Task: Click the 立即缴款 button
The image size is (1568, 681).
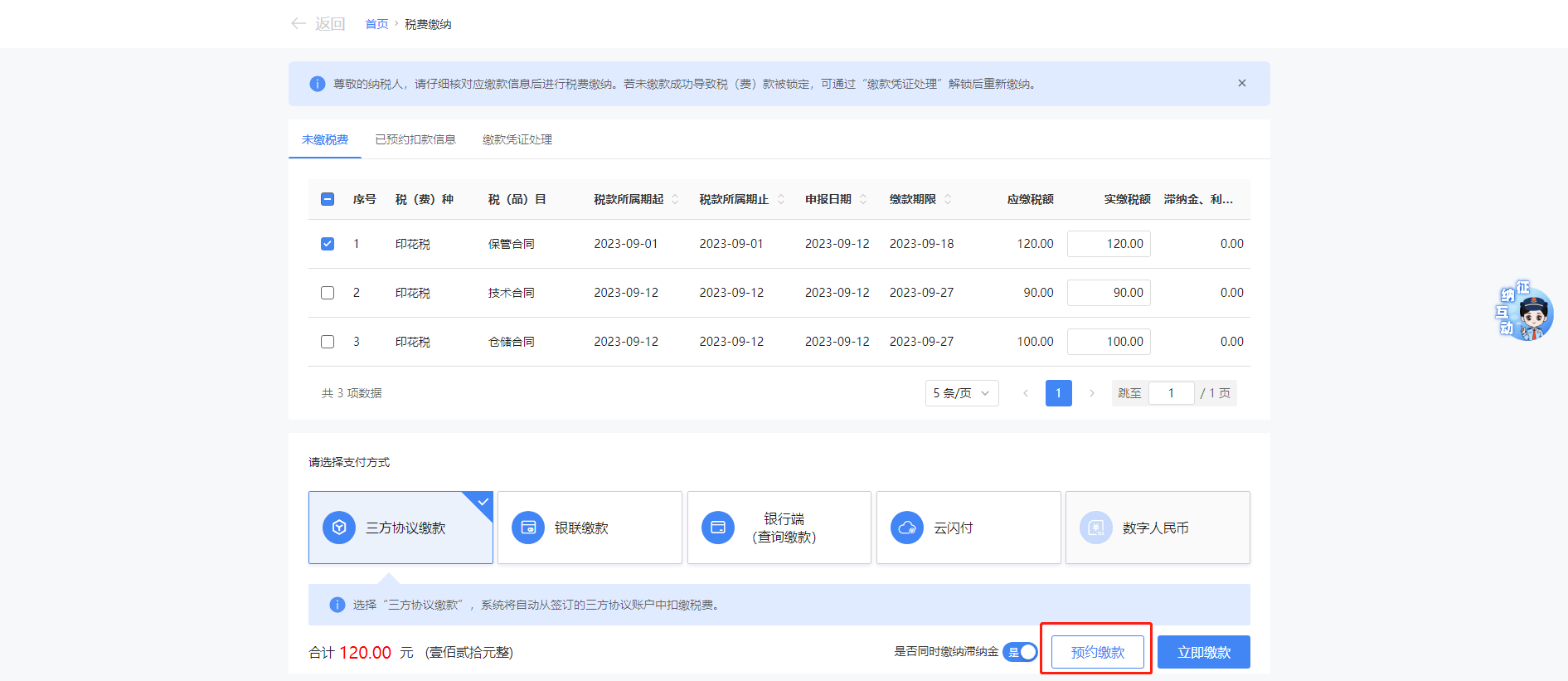Action: [x=1203, y=652]
